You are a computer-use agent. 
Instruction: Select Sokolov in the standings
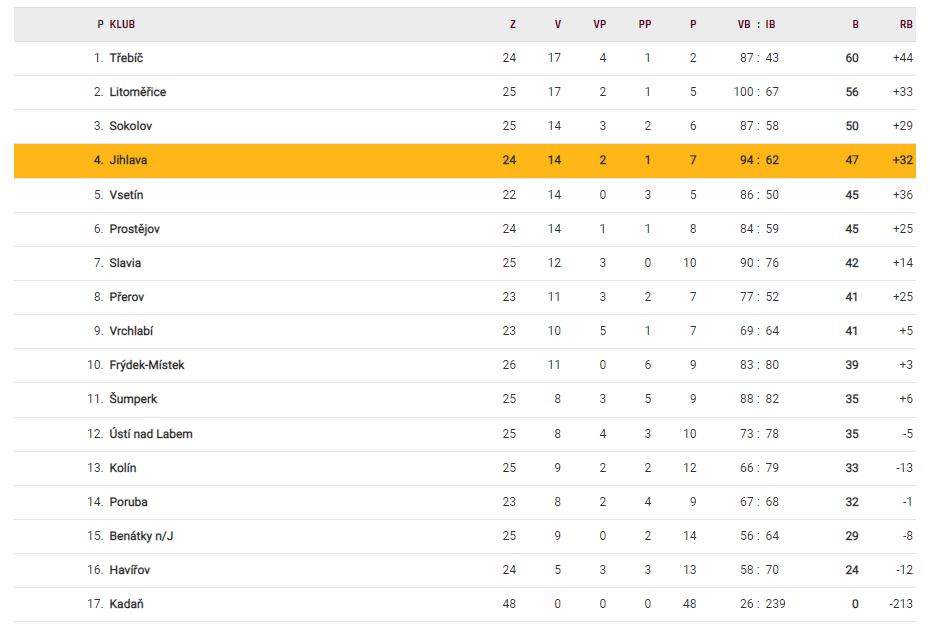pos(131,126)
